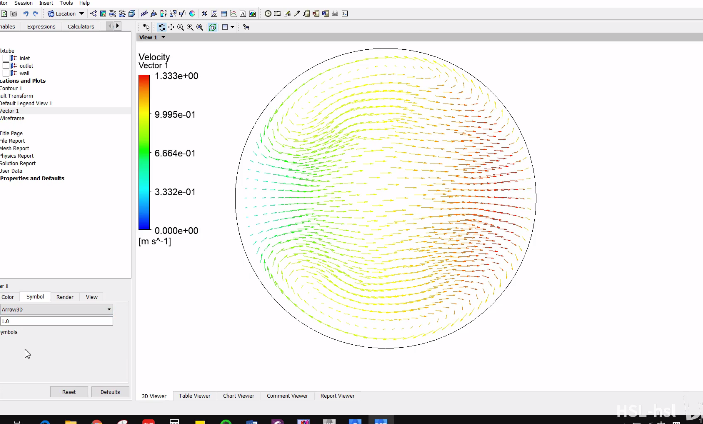Toggle visibility checkbox for outlet
703x424 pixels.
[x=6, y=65]
